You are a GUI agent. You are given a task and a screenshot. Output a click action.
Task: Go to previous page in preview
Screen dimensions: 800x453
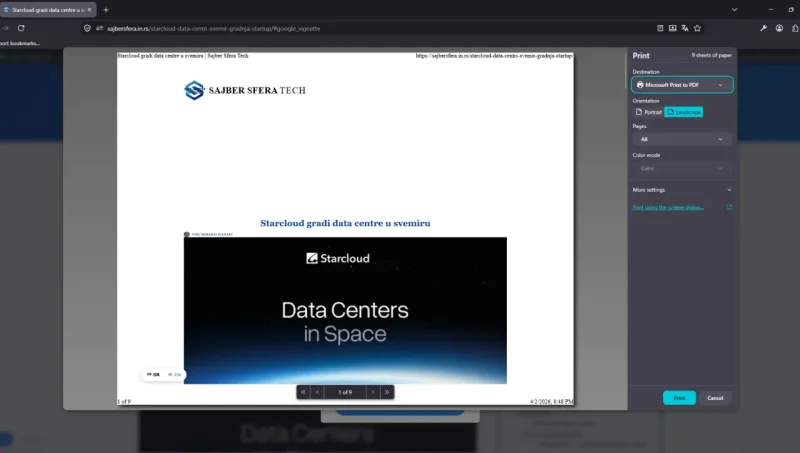[x=317, y=392]
